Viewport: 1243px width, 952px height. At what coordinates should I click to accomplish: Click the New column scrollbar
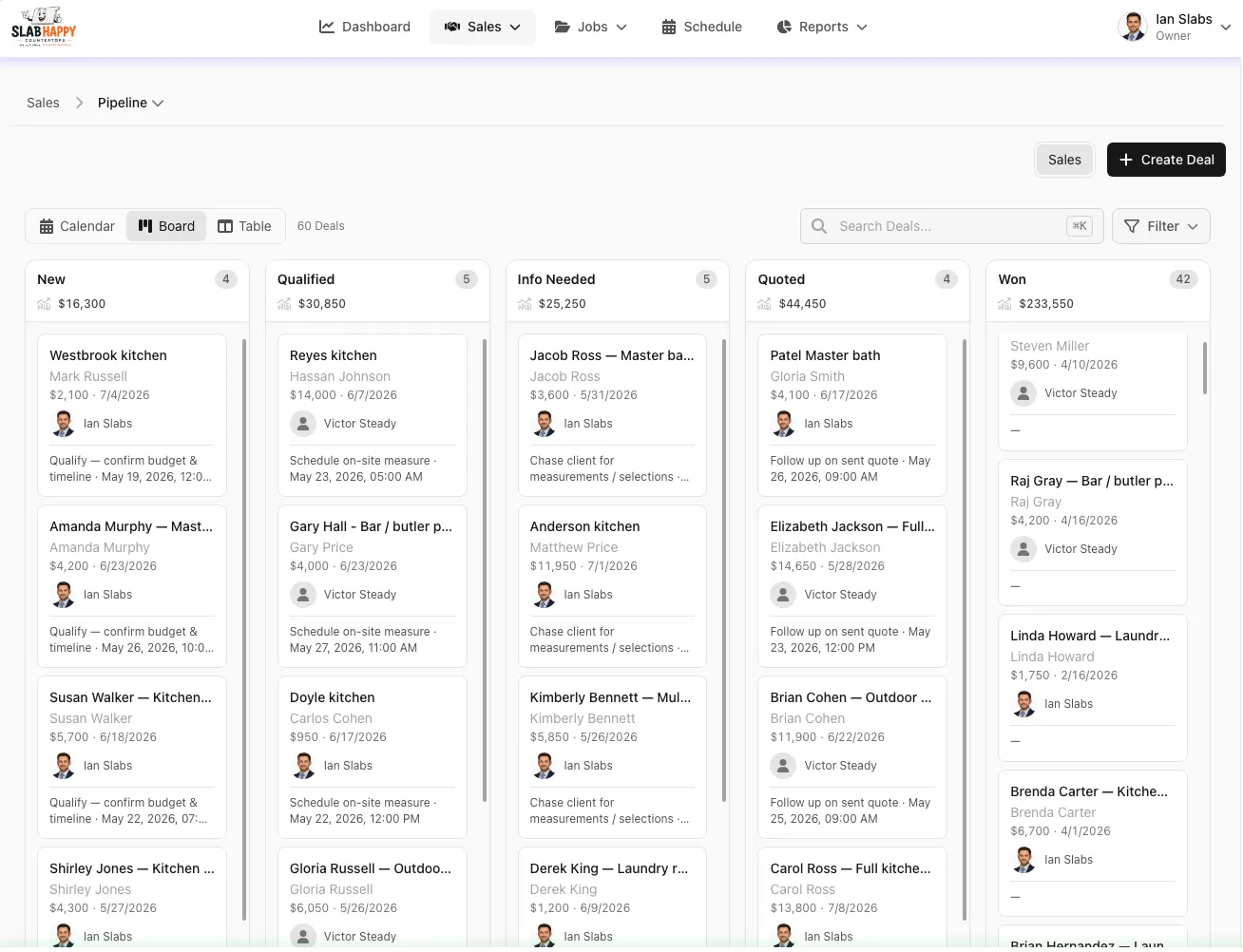[x=244, y=629]
